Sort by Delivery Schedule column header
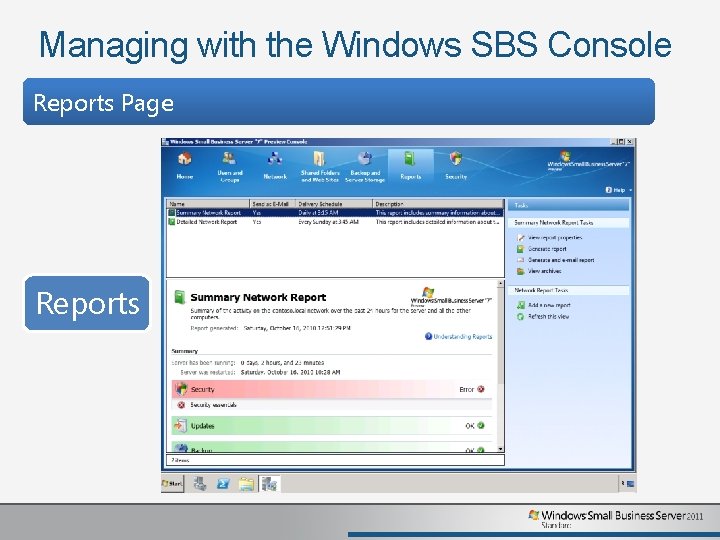720x540 pixels. 334,203
